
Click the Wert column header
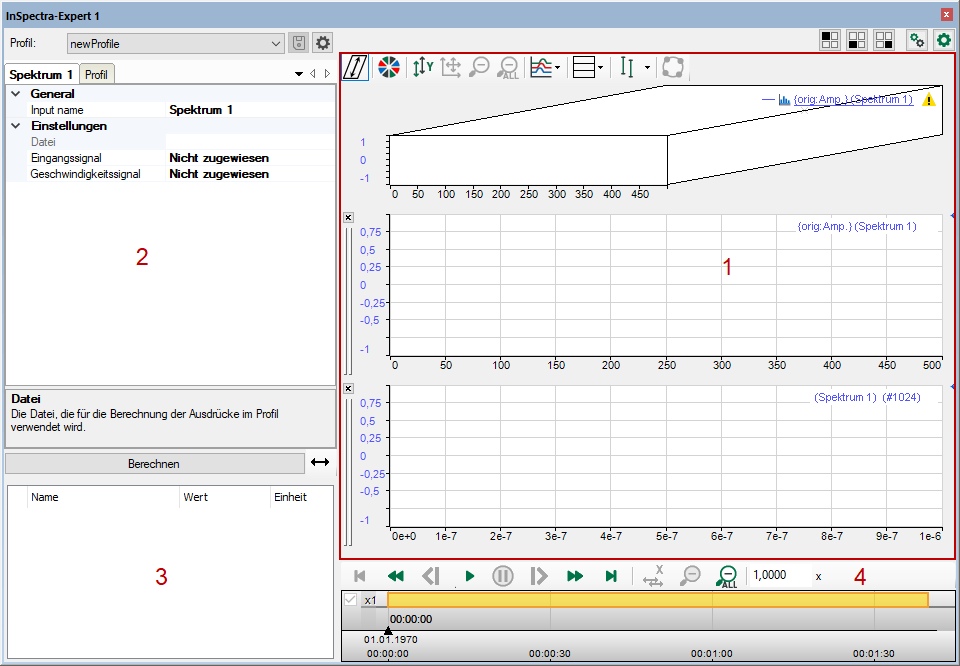[224, 497]
